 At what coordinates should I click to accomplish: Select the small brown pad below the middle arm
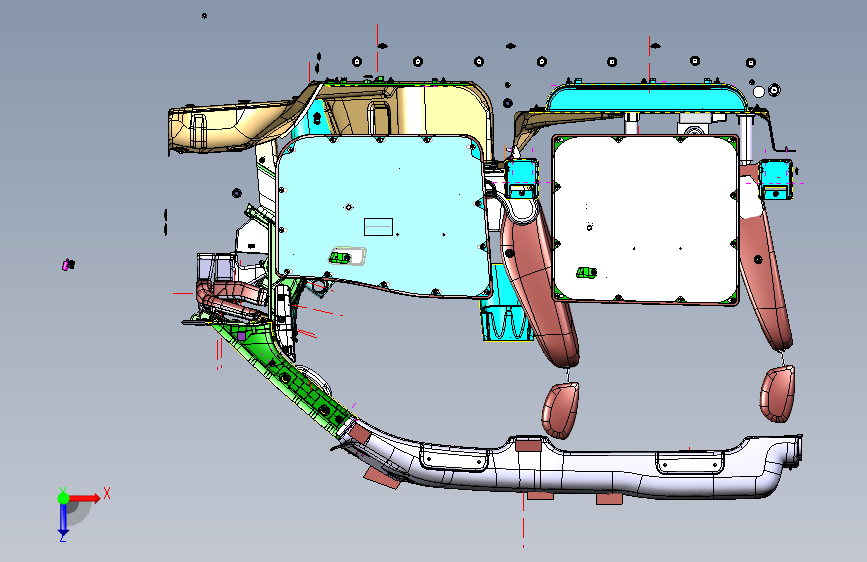(561, 409)
